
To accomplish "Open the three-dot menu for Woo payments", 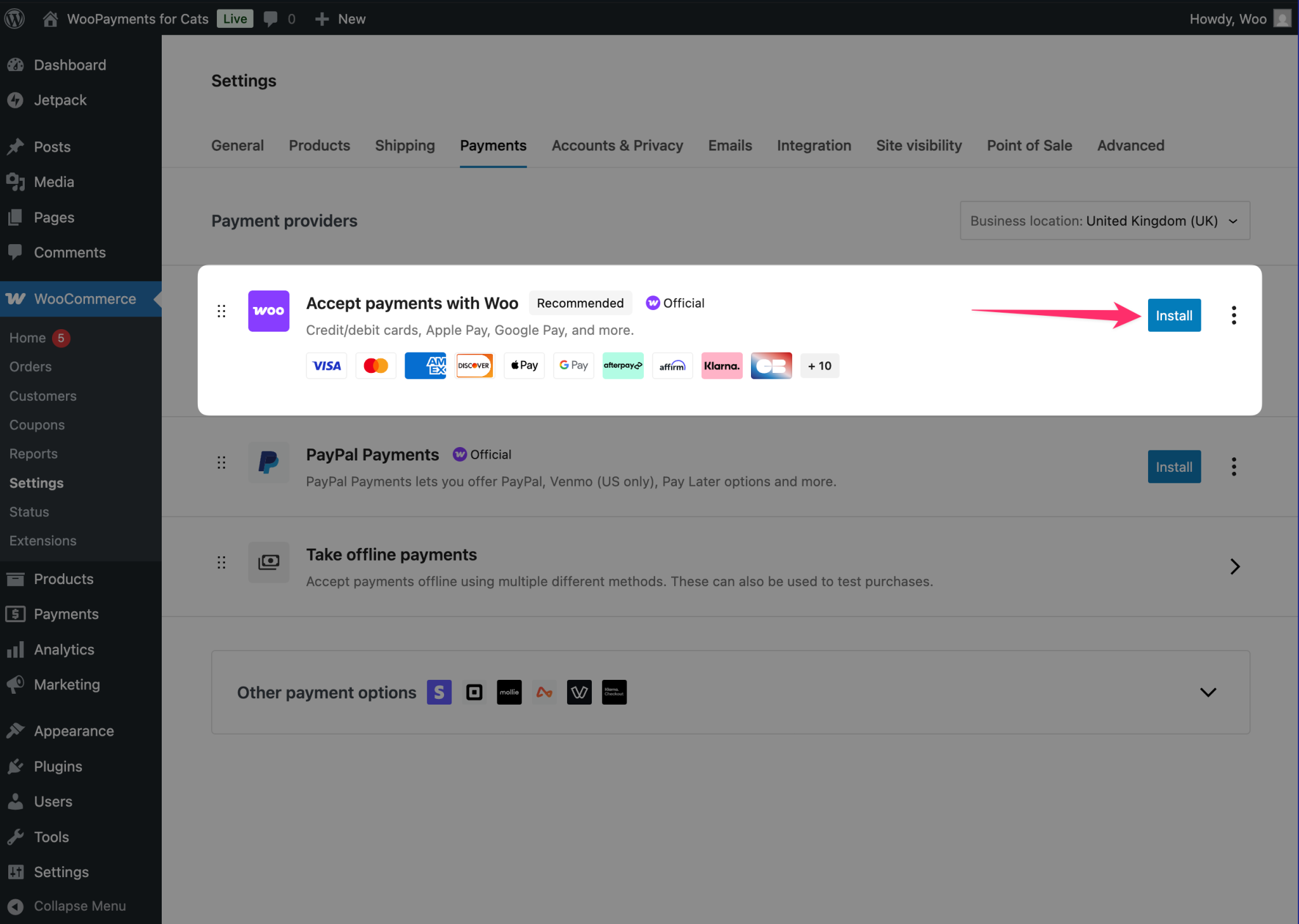I will pyautogui.click(x=1234, y=315).
